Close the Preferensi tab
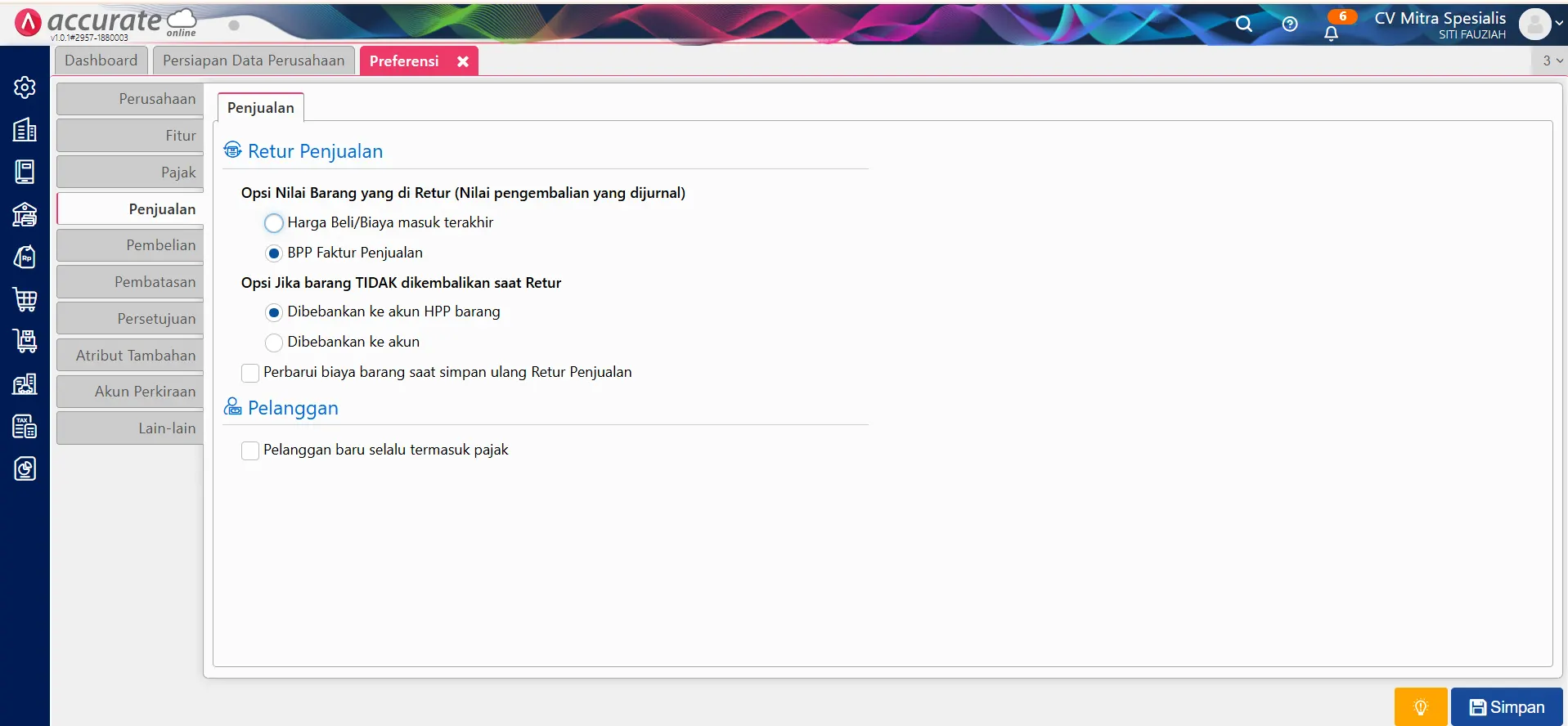Viewport: 1568px width, 726px height. point(463,61)
